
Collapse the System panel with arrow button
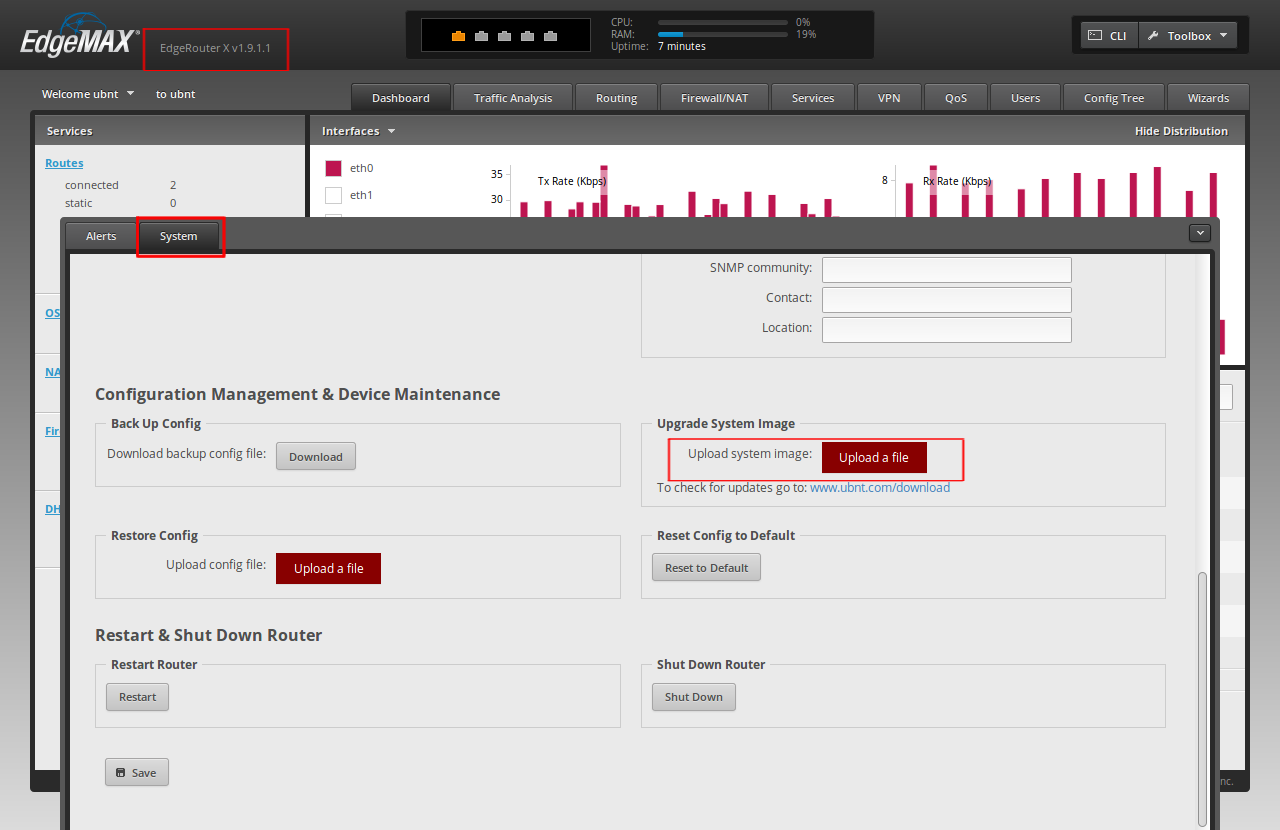[x=1200, y=233]
